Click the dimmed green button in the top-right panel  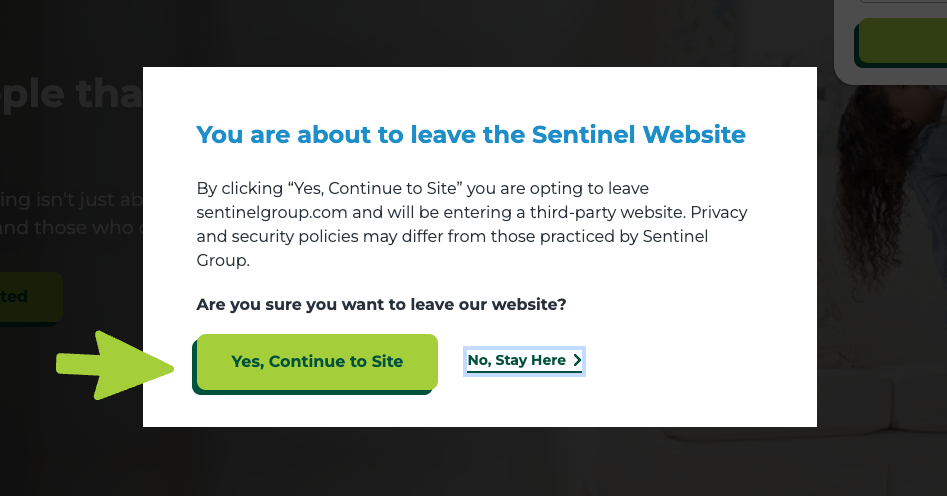[900, 42]
